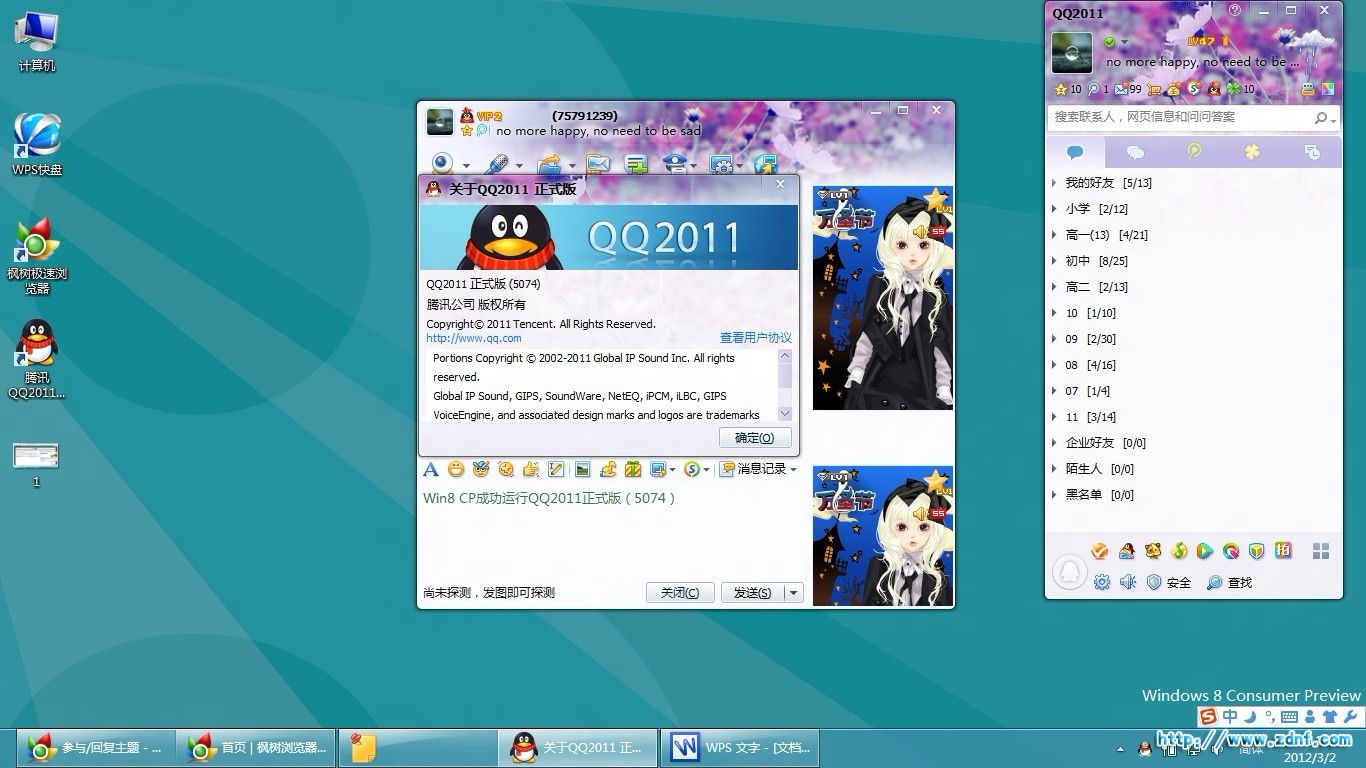Open the 查看用户协议 link
The width and height of the screenshot is (1366, 768).
[756, 338]
